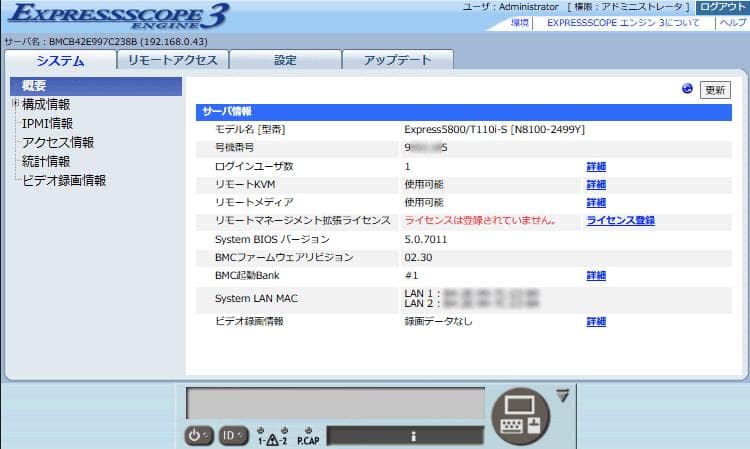750x449 pixels.
Task: Open 詳細 link for ビデオ録画情報 row
Action: (x=596, y=321)
